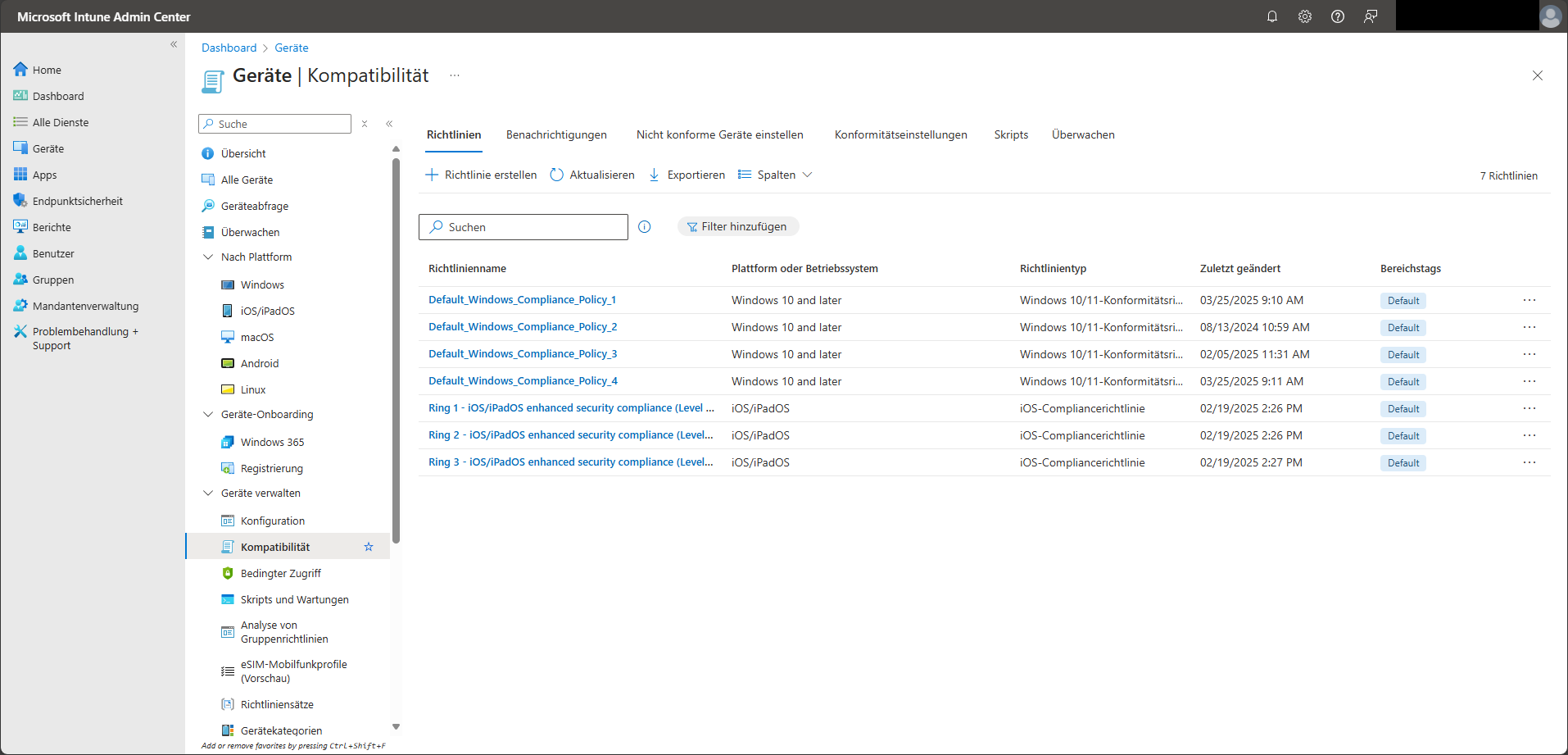Click the search info icon
Image resolution: width=1568 pixels, height=755 pixels.
click(645, 227)
